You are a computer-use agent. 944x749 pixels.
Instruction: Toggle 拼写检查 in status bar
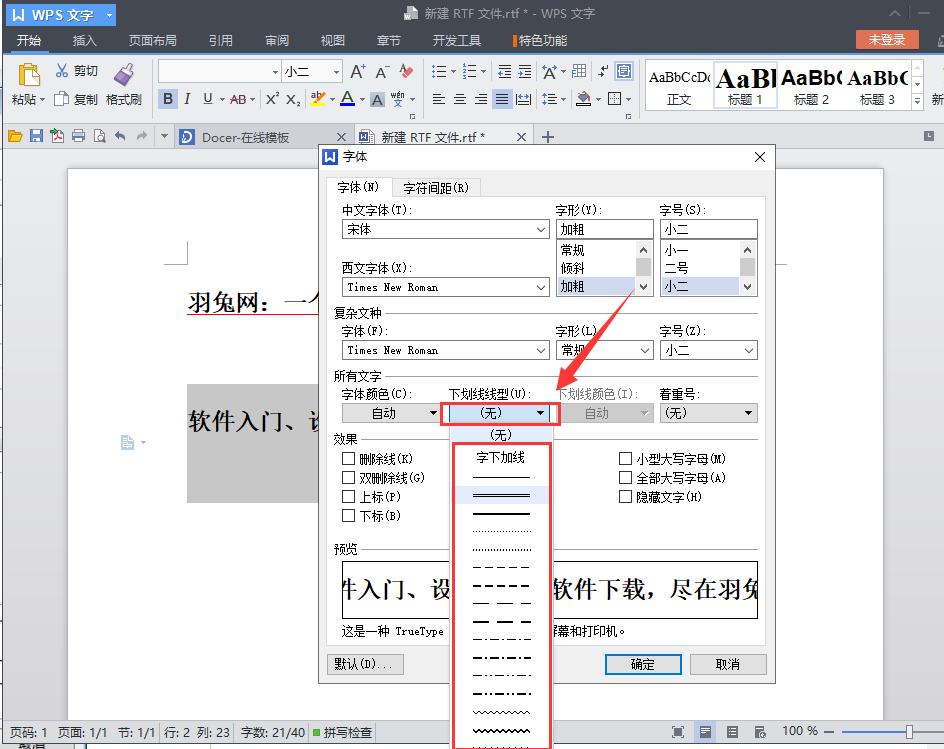tap(342, 732)
